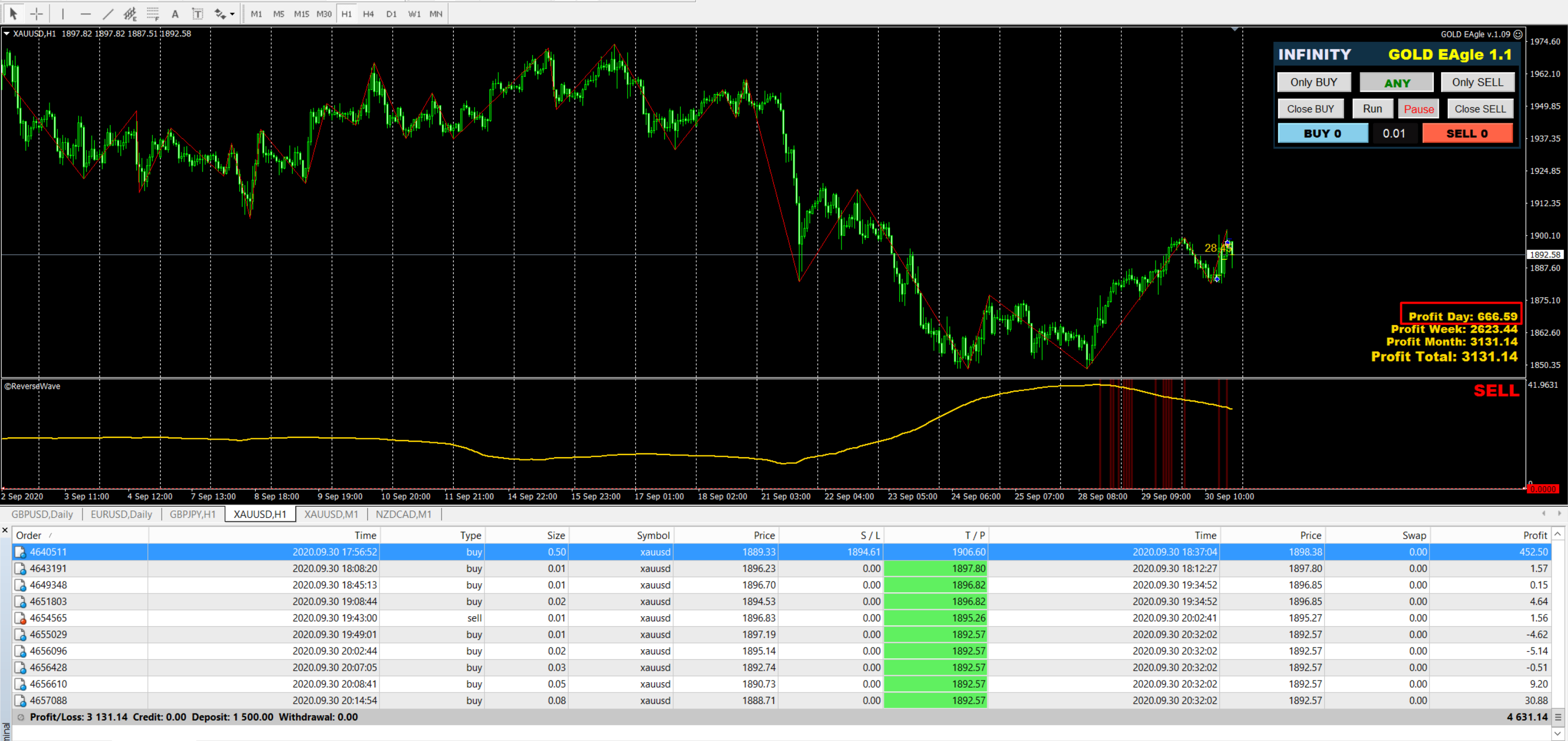Toggle the ANY trade direction mode

click(1396, 83)
